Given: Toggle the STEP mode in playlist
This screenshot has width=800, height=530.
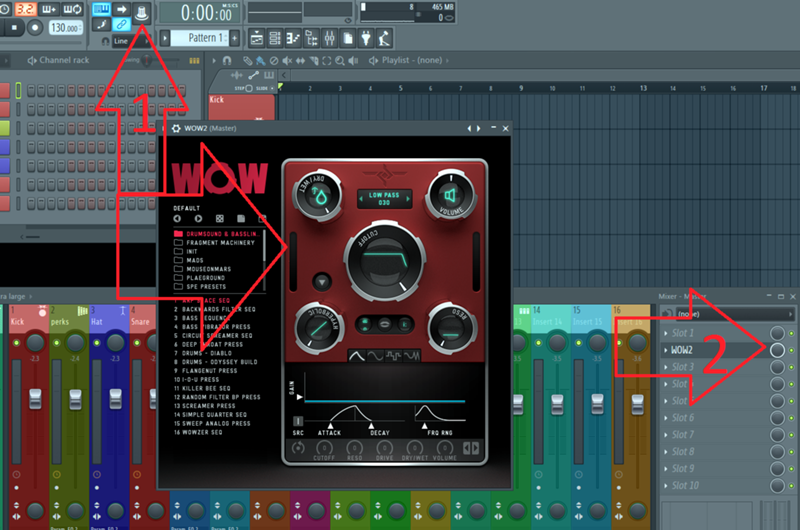Looking at the screenshot, I should (x=249, y=88).
